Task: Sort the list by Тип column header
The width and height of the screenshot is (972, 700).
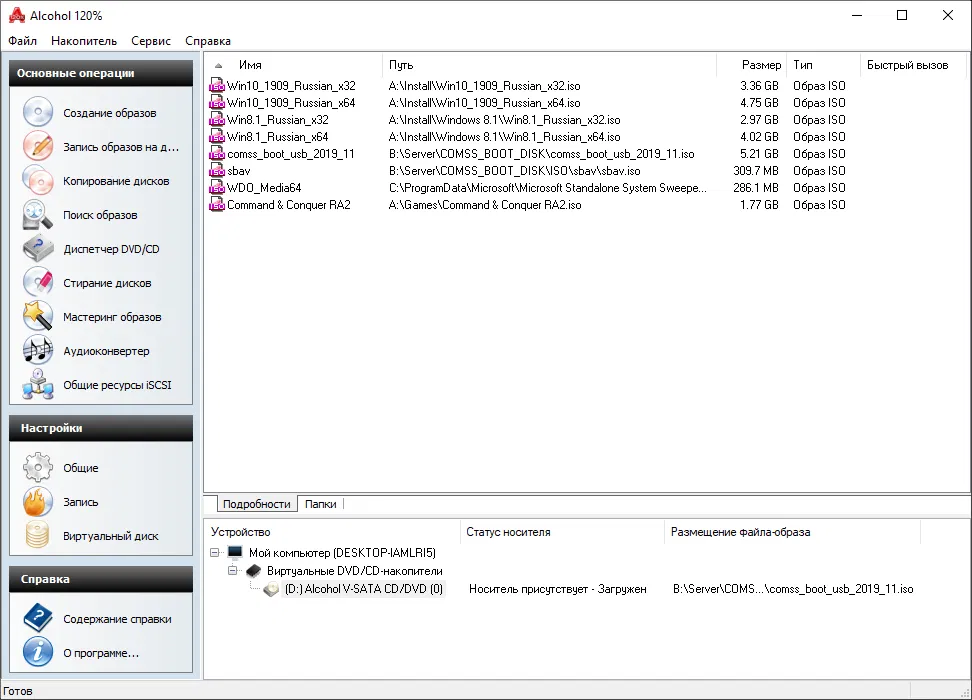Action: 823,64
